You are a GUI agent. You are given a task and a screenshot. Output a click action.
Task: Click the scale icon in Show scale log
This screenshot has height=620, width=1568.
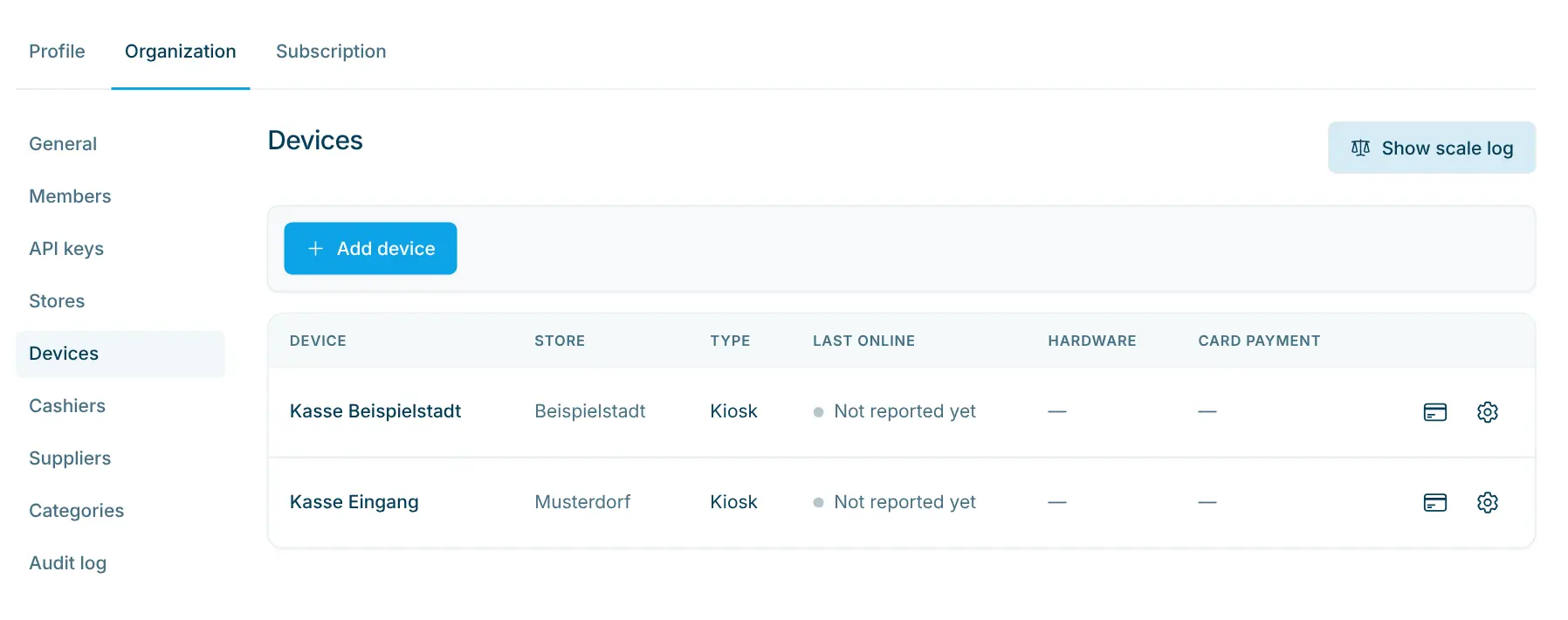pyautogui.click(x=1360, y=148)
